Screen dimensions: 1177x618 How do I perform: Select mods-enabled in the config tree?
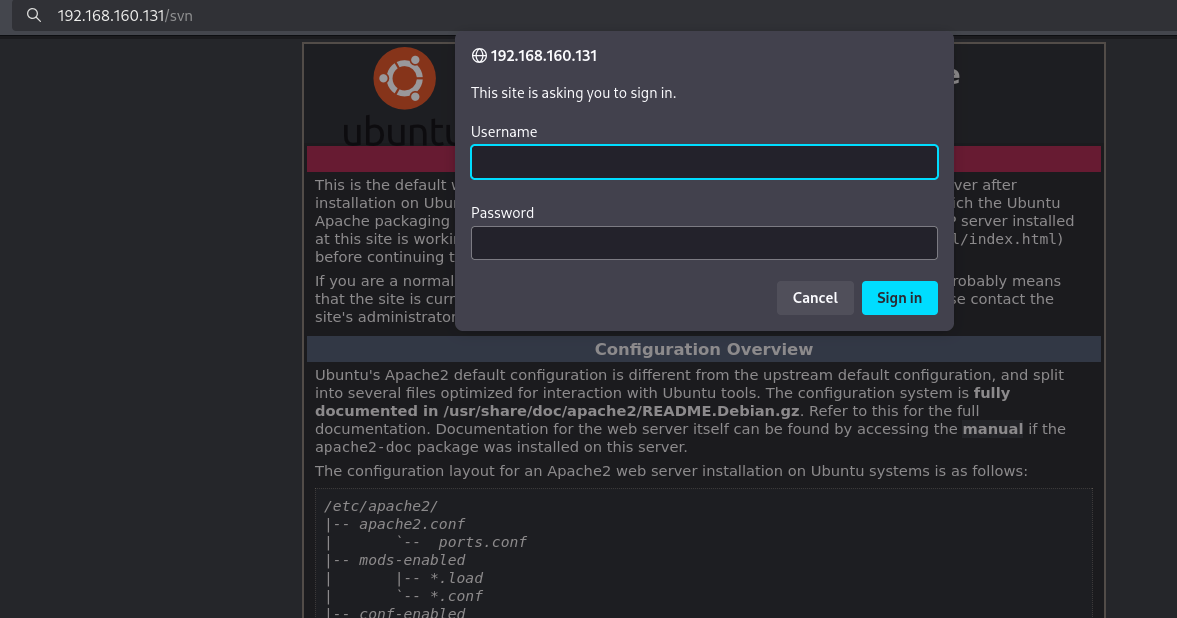412,560
